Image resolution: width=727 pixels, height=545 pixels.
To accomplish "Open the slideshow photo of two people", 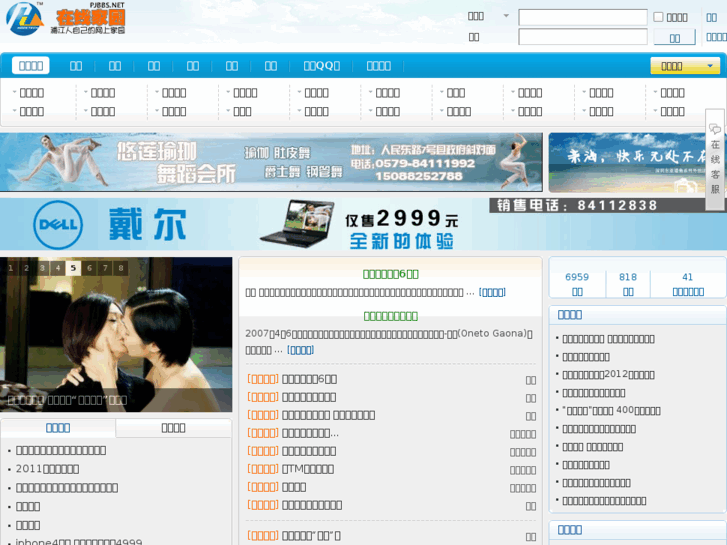I will pos(116,334).
